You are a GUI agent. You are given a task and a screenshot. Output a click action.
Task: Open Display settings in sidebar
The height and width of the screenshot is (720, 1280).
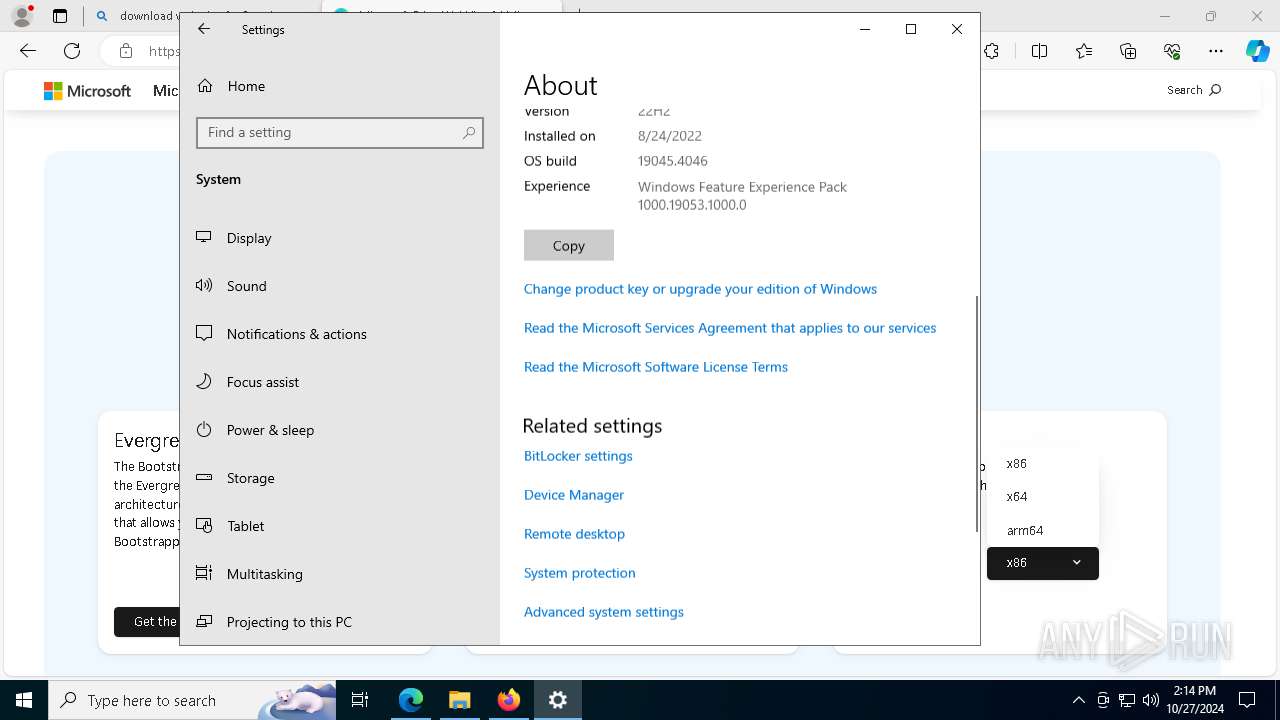pos(340,238)
